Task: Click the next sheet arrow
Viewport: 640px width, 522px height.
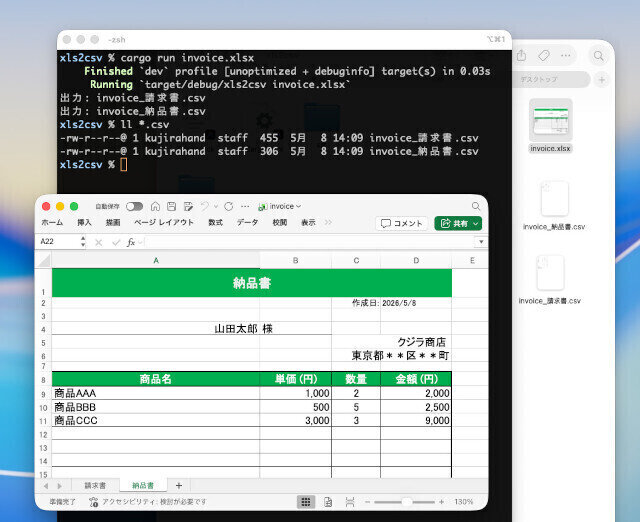Action: [x=60, y=486]
